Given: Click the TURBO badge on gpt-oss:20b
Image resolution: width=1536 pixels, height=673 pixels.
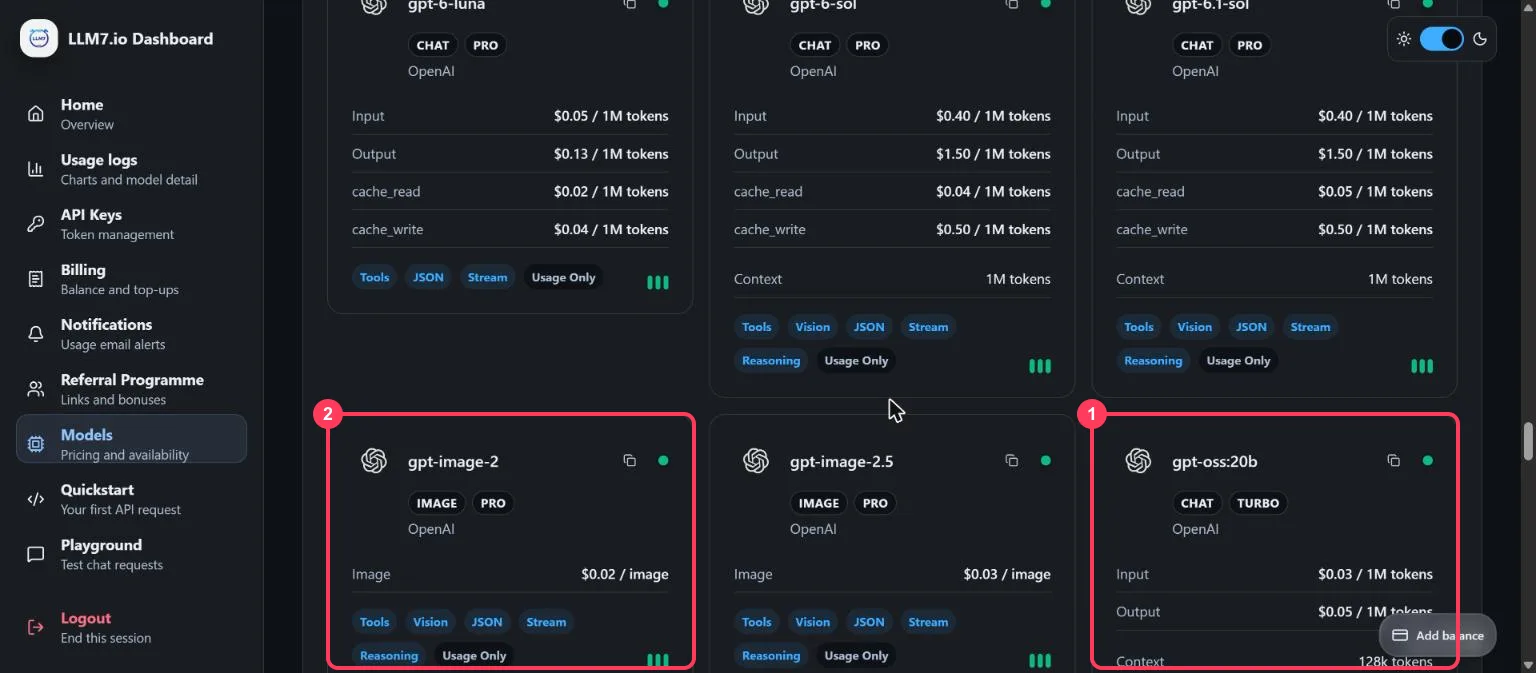Looking at the screenshot, I should click(1258, 503).
